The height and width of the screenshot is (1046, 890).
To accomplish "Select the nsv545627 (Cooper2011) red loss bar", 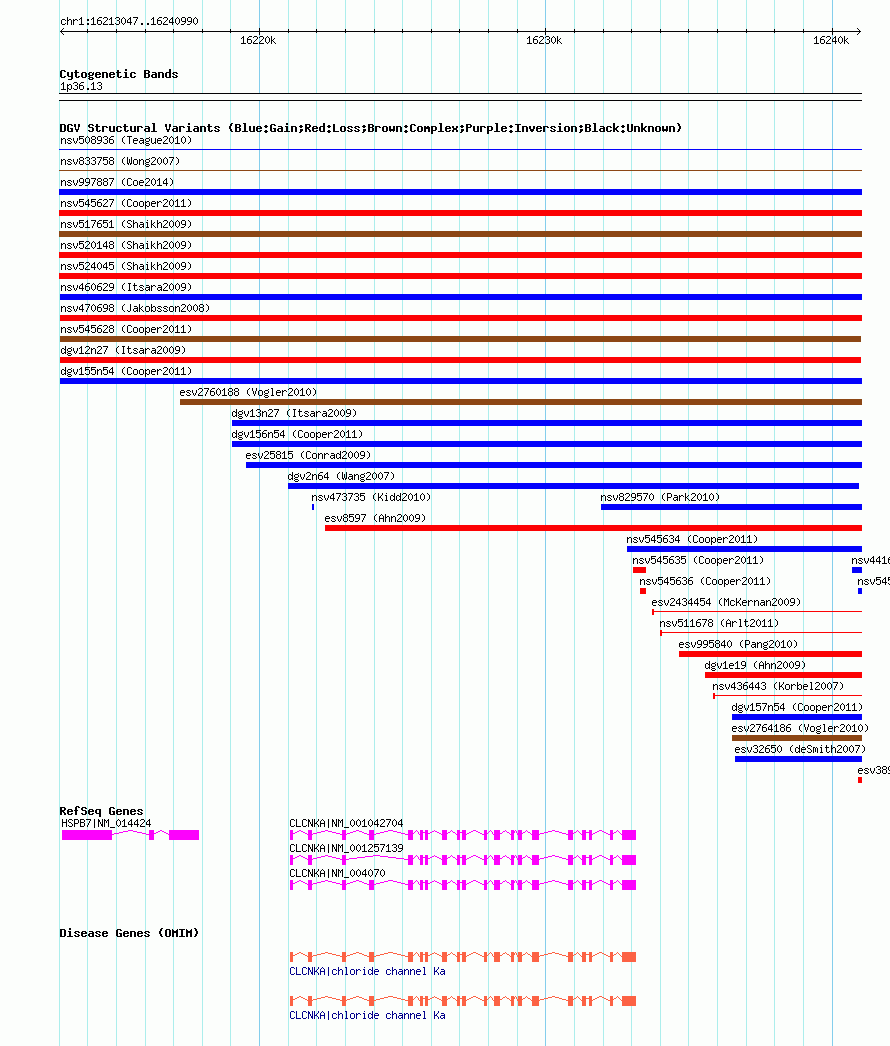I will pos(460,213).
